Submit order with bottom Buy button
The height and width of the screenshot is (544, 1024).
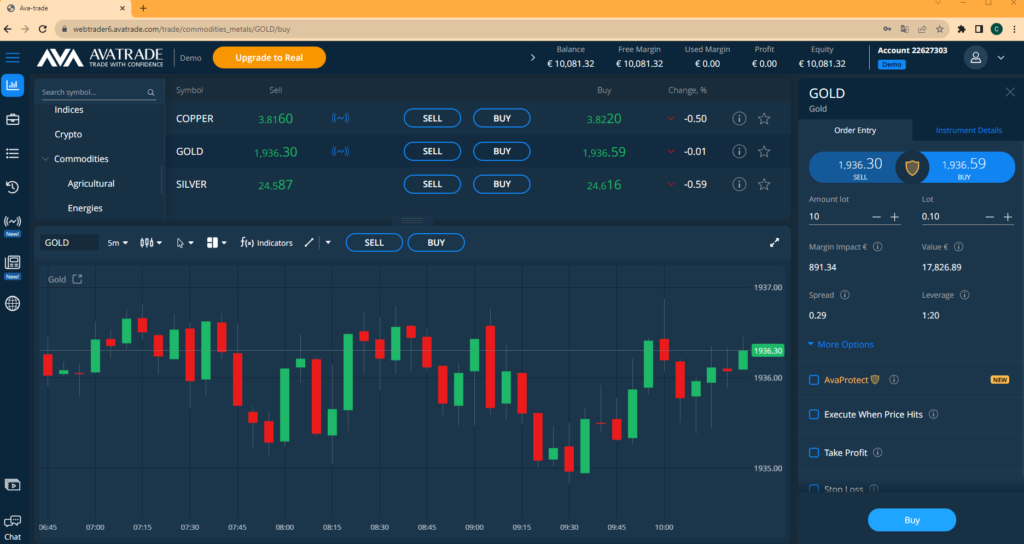(912, 520)
